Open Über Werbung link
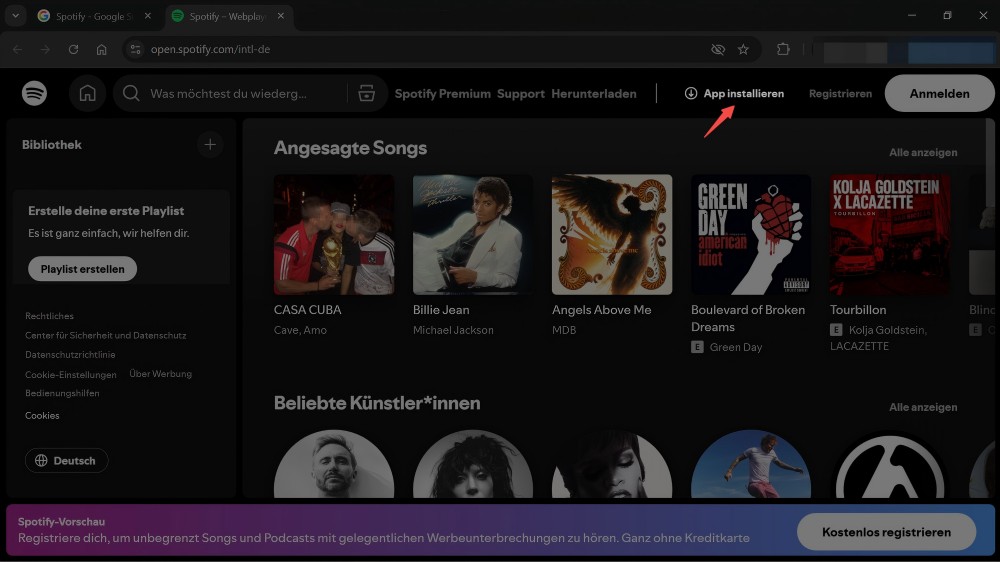 coord(161,374)
